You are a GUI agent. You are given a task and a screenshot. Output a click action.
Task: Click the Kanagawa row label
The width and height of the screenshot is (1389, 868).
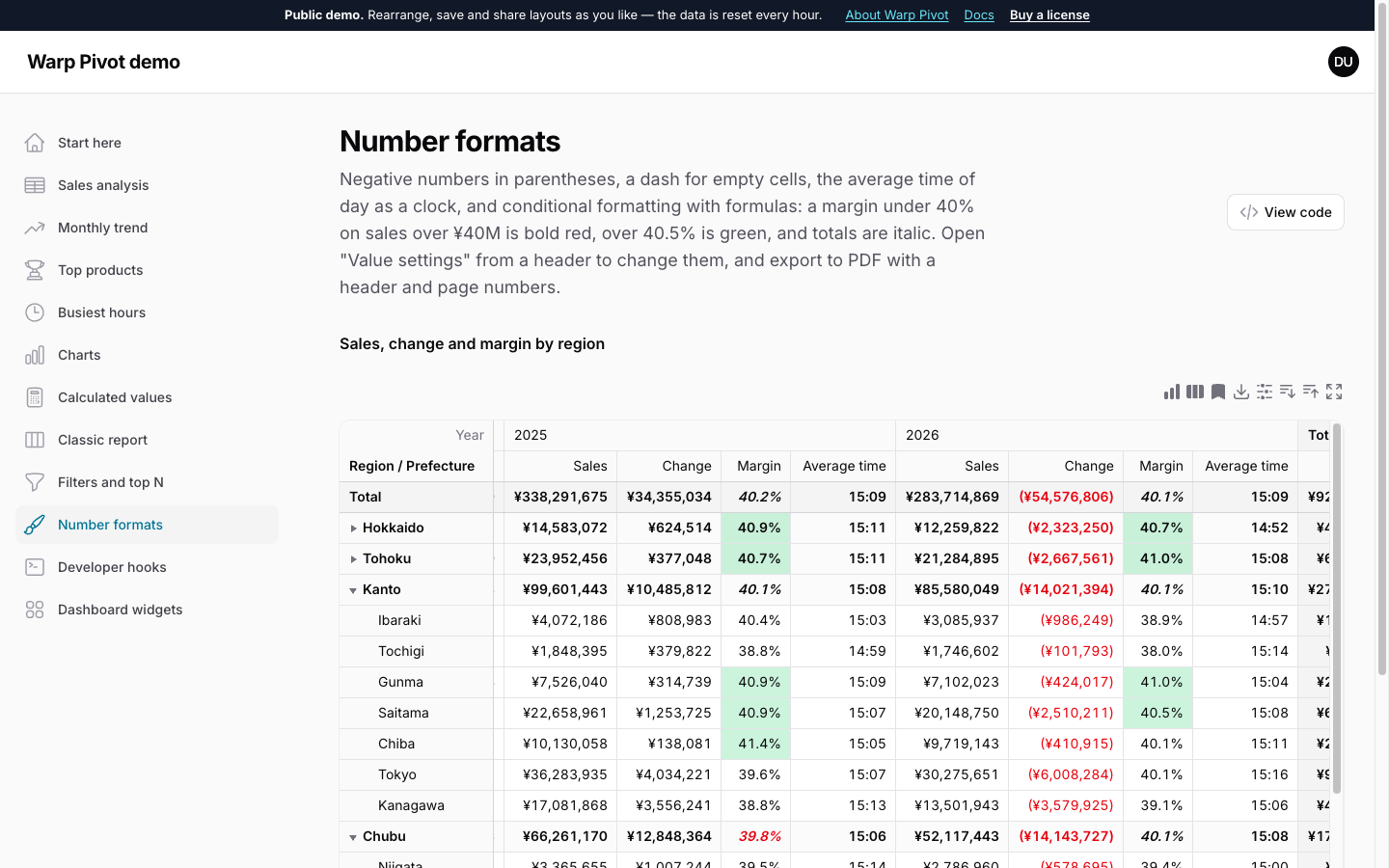[x=411, y=805]
